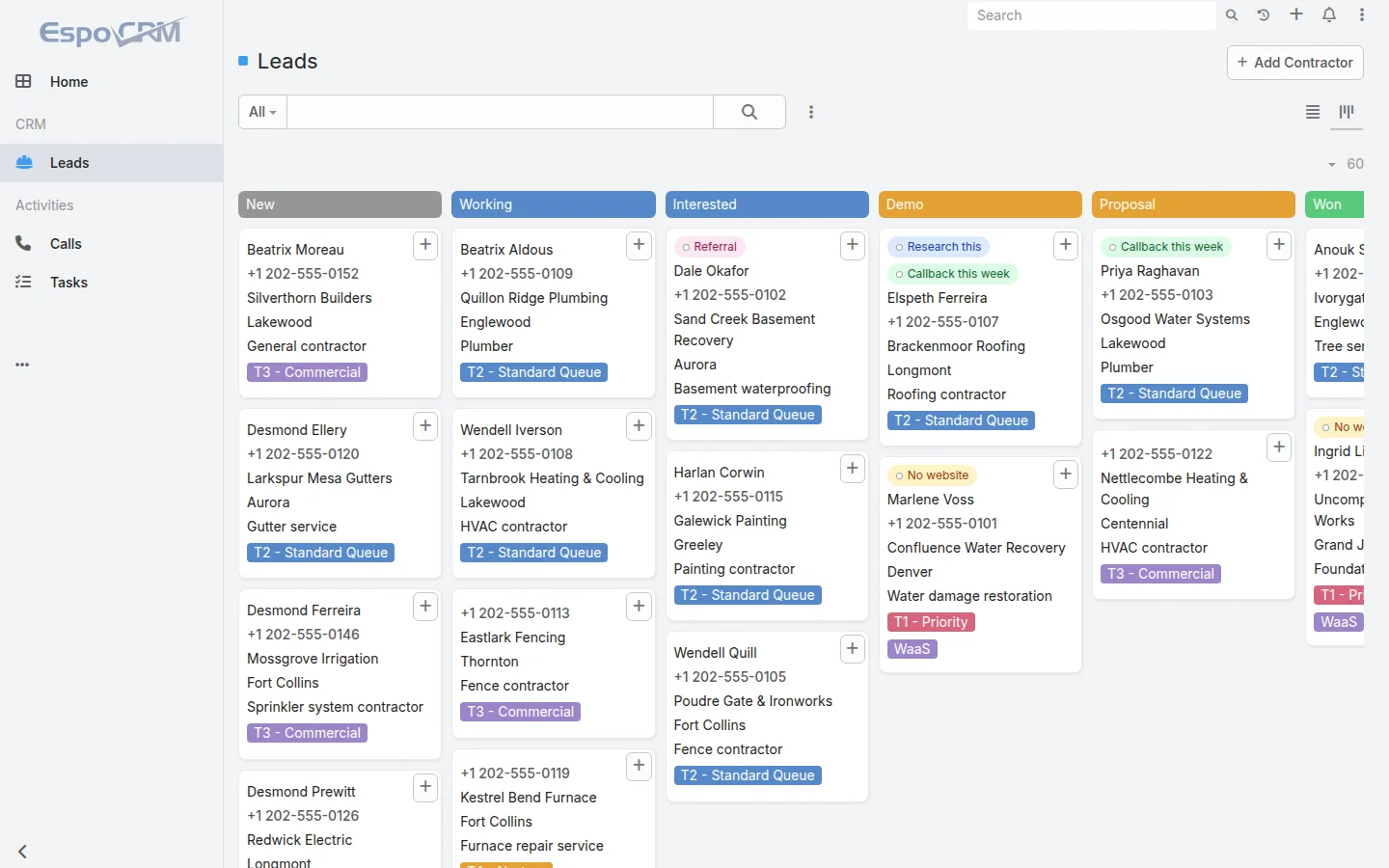Click T3 - Commercial tag on Beatrix Moreau card
Viewport: 1389px width, 868px height.
307,372
